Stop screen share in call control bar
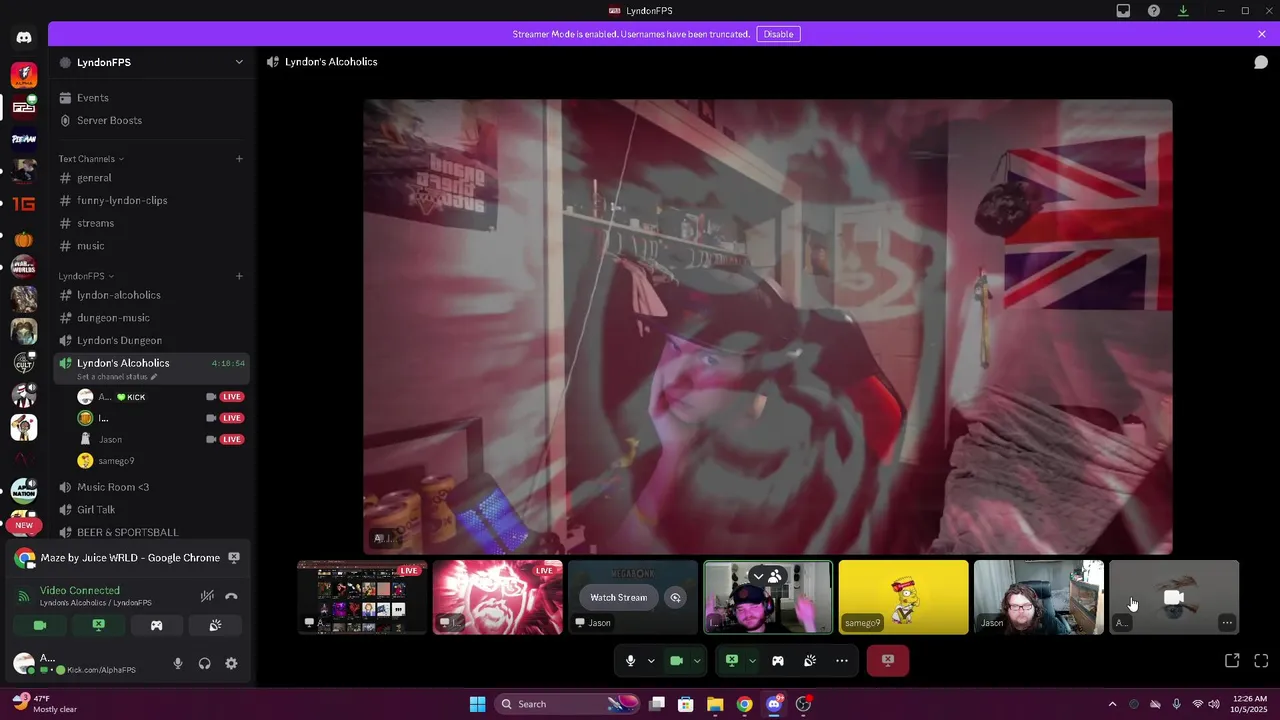The image size is (1280, 720). (732, 660)
